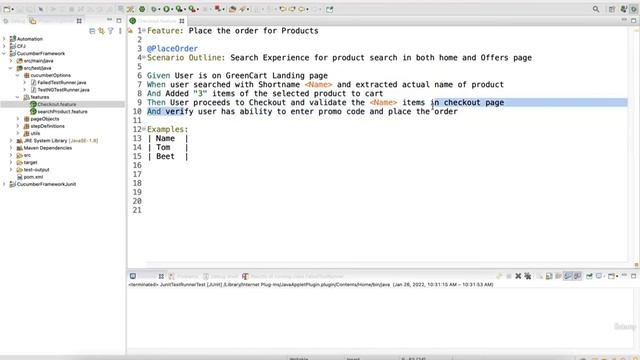Screen dimensions: 640x360
Task: Click the filter funnel icon in Package Explorer
Action: coord(111,31)
